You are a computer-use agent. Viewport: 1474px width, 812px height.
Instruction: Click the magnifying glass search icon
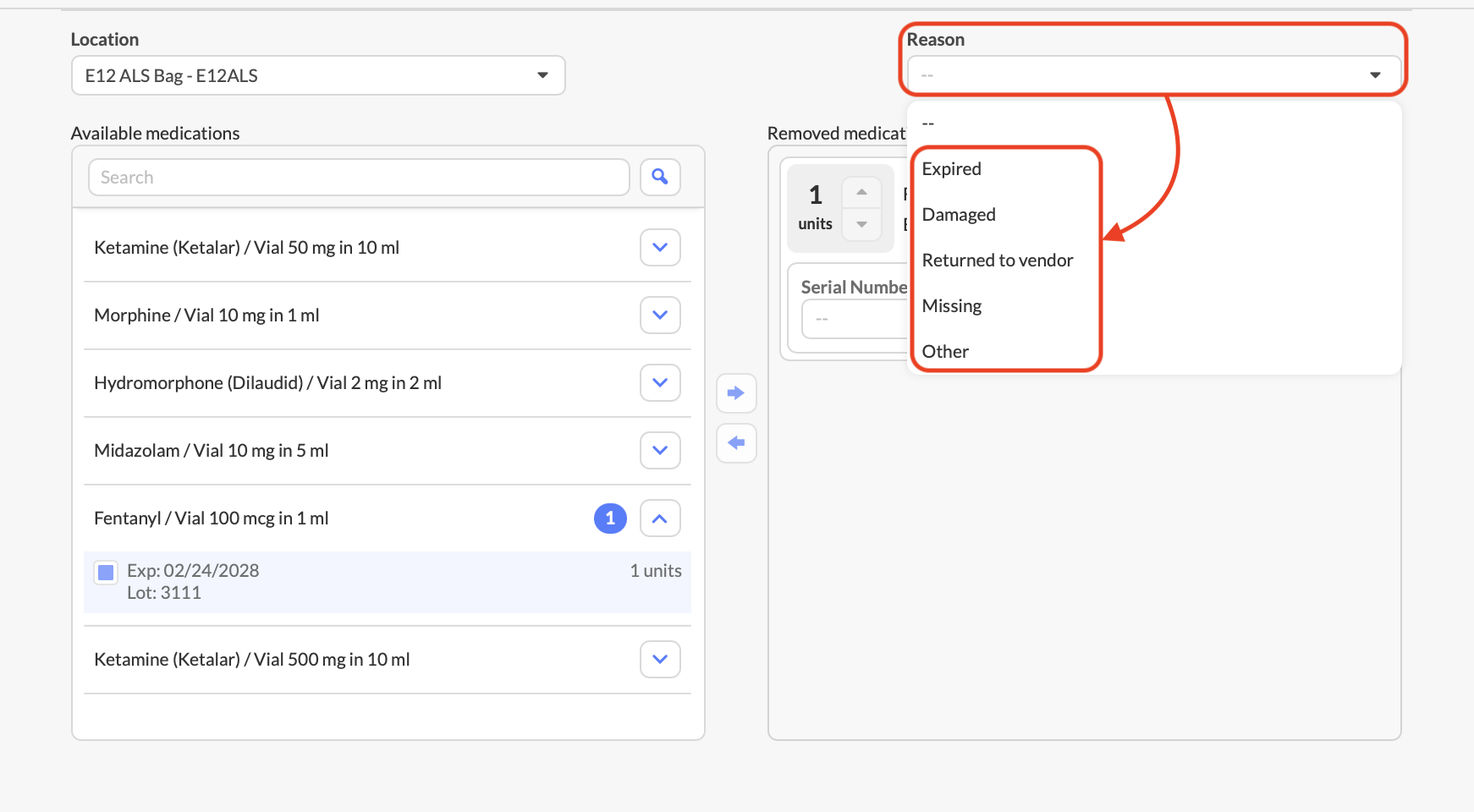click(x=660, y=177)
